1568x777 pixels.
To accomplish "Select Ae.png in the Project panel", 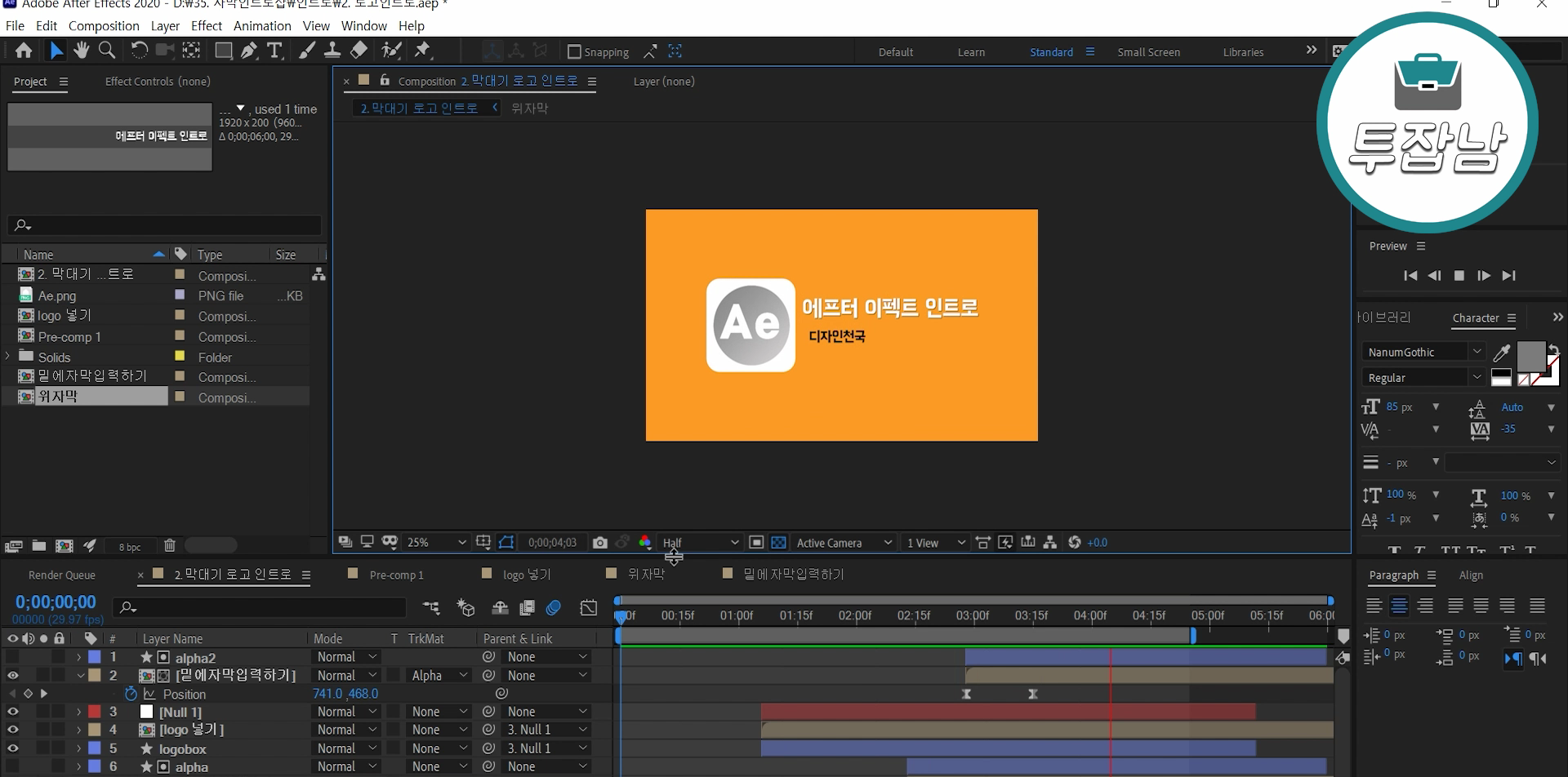I will pyautogui.click(x=57, y=295).
